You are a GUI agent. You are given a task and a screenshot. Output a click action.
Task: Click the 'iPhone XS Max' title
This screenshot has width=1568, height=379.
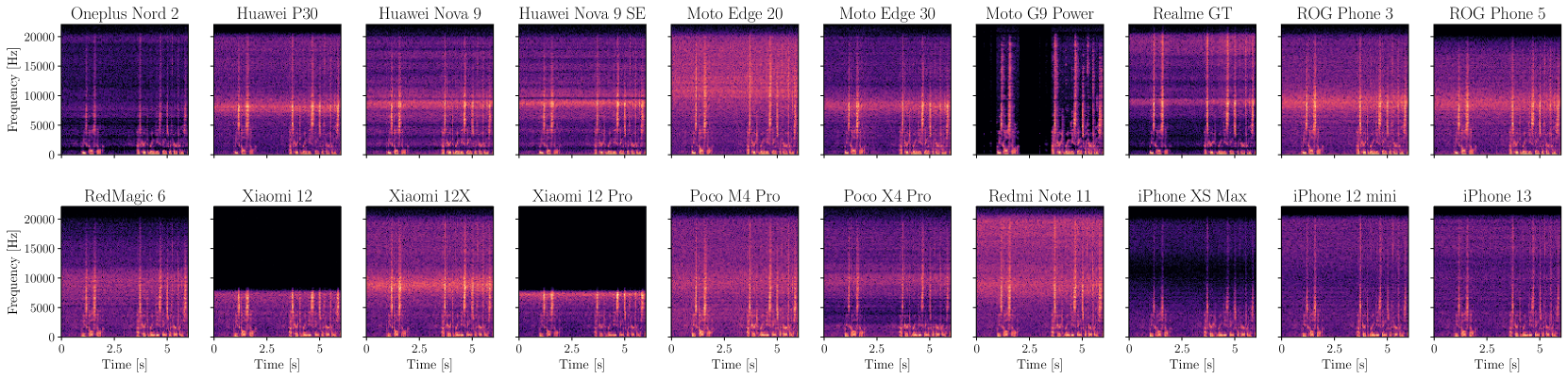pyautogui.click(x=1192, y=196)
